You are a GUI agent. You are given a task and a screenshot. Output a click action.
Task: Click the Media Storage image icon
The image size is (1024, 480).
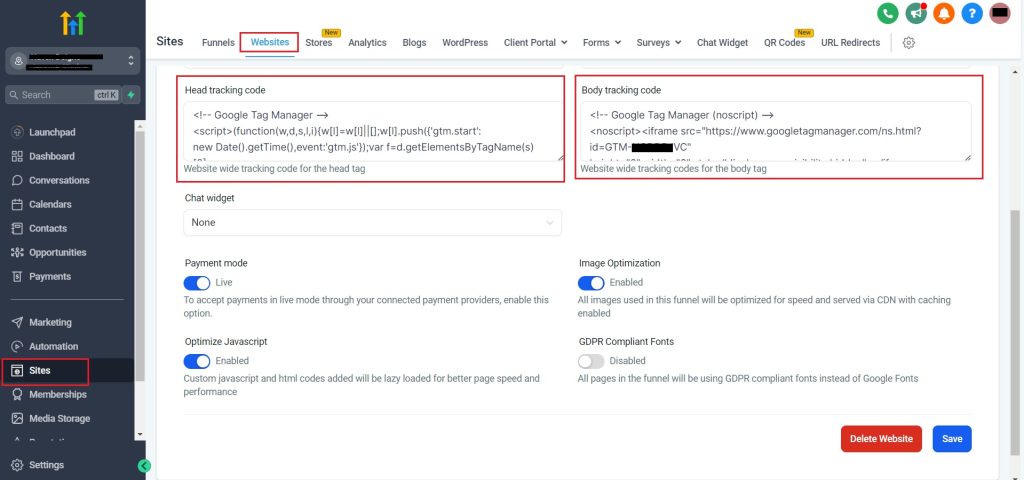click(x=18, y=419)
